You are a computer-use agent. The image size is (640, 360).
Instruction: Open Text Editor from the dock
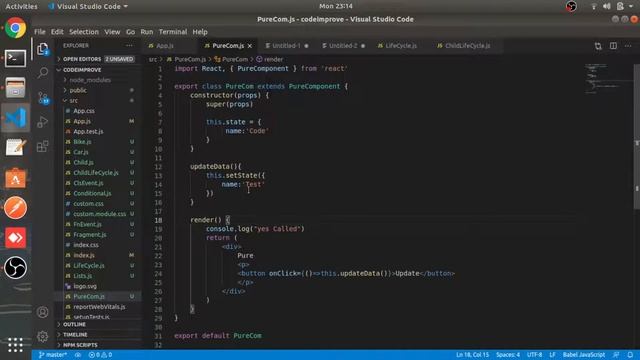(16, 148)
